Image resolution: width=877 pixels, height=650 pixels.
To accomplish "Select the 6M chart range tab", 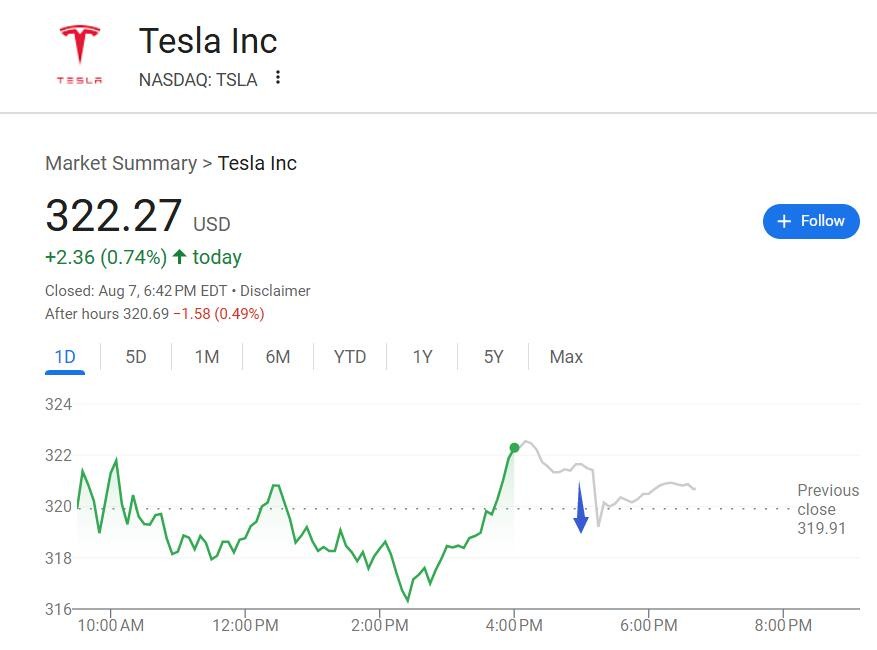I will pyautogui.click(x=278, y=357).
